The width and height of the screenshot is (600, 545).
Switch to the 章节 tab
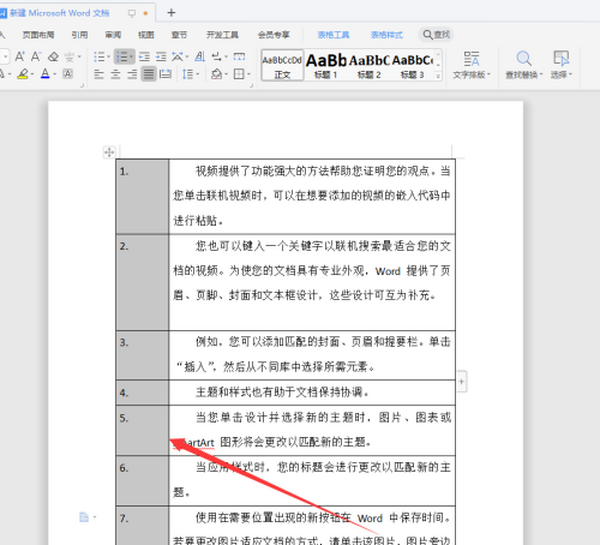pyautogui.click(x=179, y=35)
